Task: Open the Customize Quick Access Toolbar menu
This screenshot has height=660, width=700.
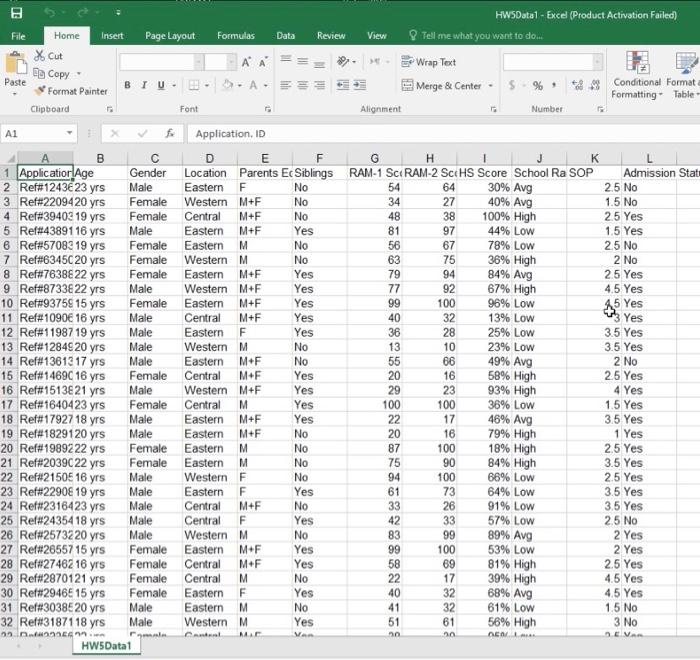Action: tap(118, 13)
